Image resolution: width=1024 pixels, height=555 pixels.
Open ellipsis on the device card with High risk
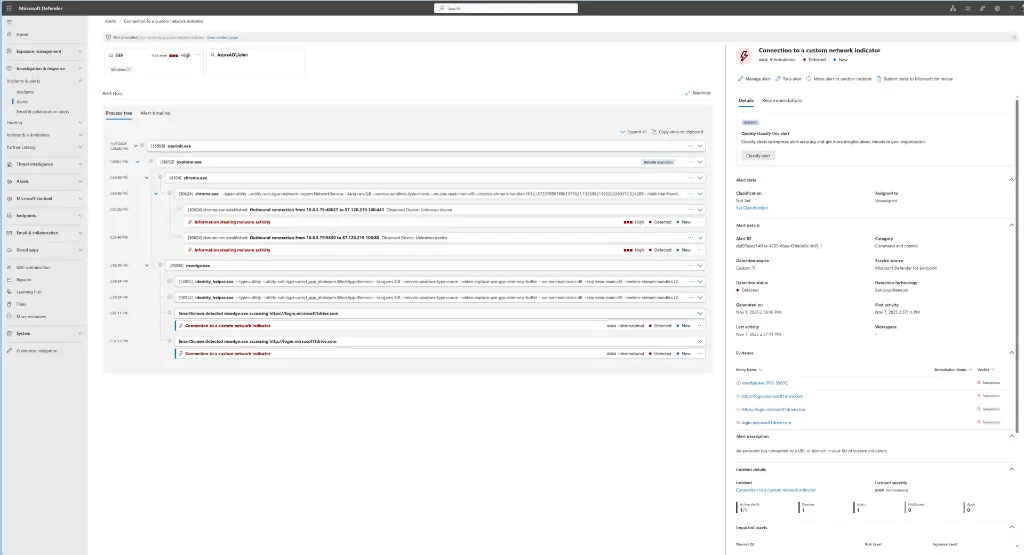point(199,55)
